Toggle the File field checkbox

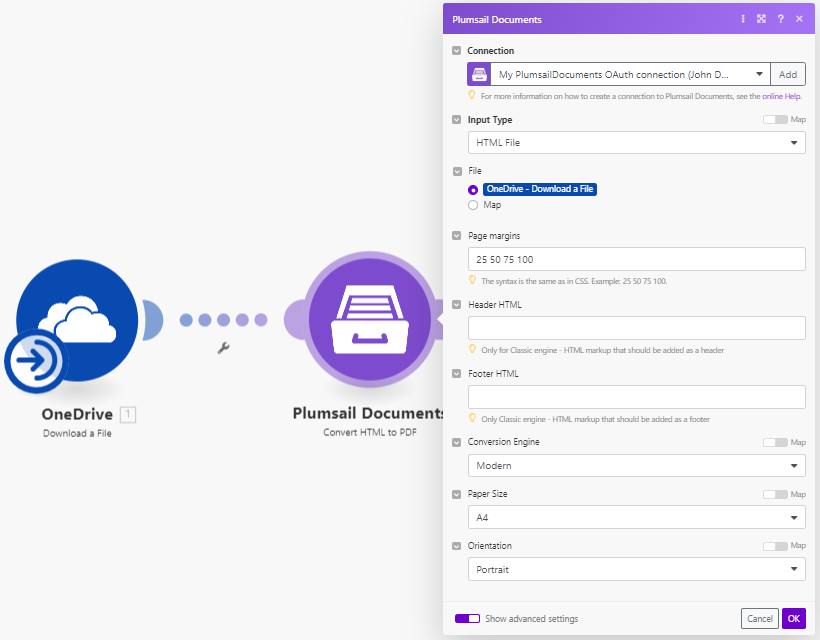457,171
